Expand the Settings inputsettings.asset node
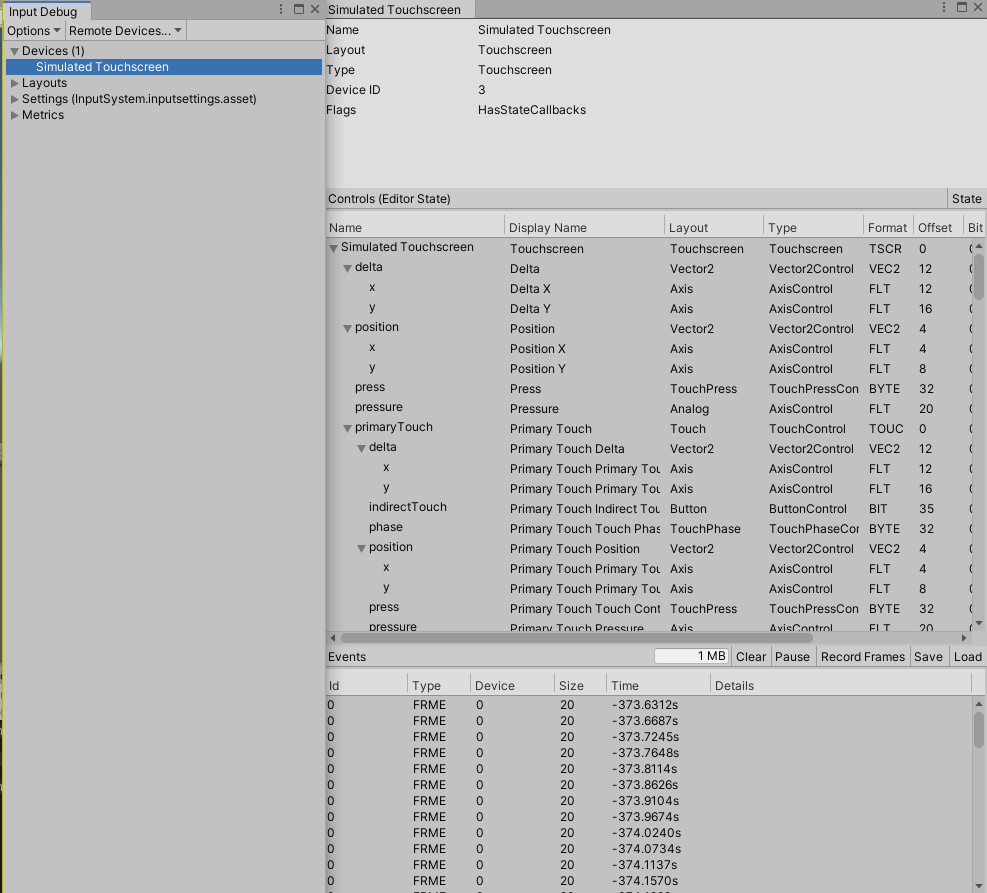987x893 pixels. click(14, 99)
